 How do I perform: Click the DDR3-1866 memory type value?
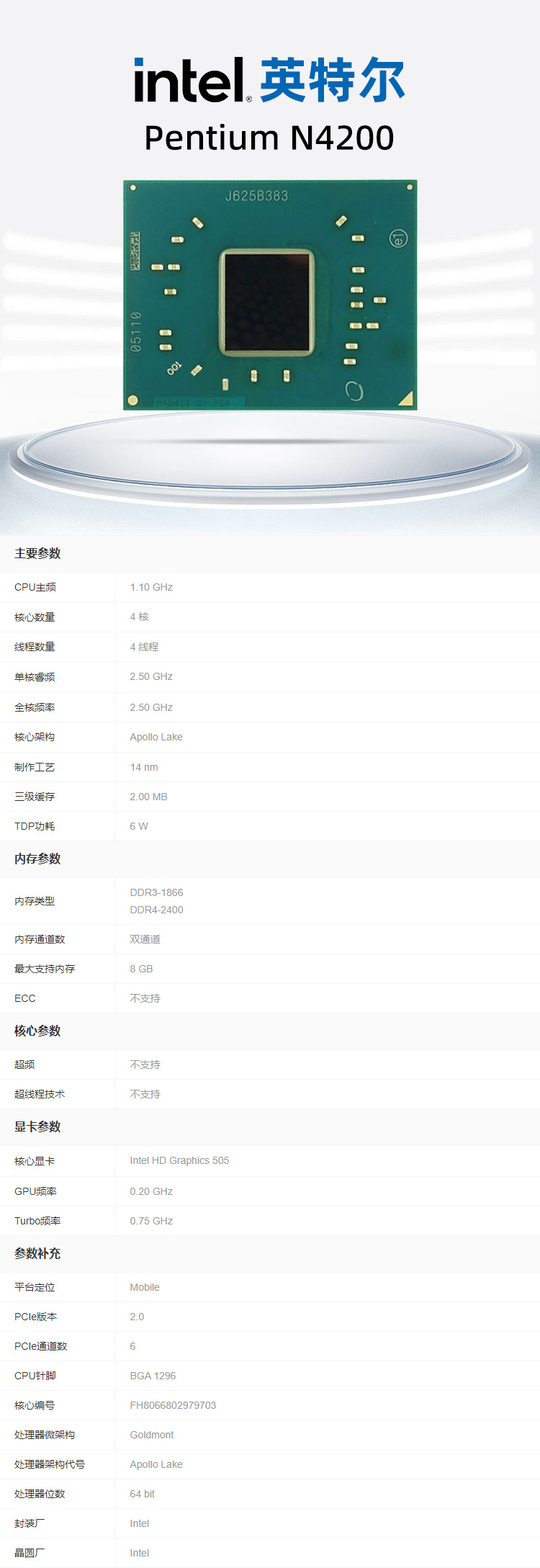156,892
